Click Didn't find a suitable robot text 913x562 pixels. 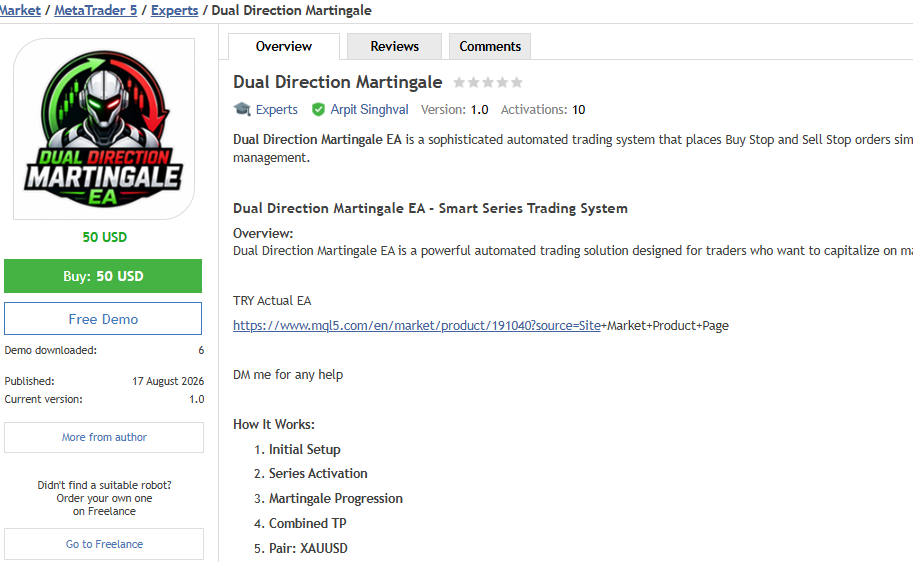coord(104,485)
